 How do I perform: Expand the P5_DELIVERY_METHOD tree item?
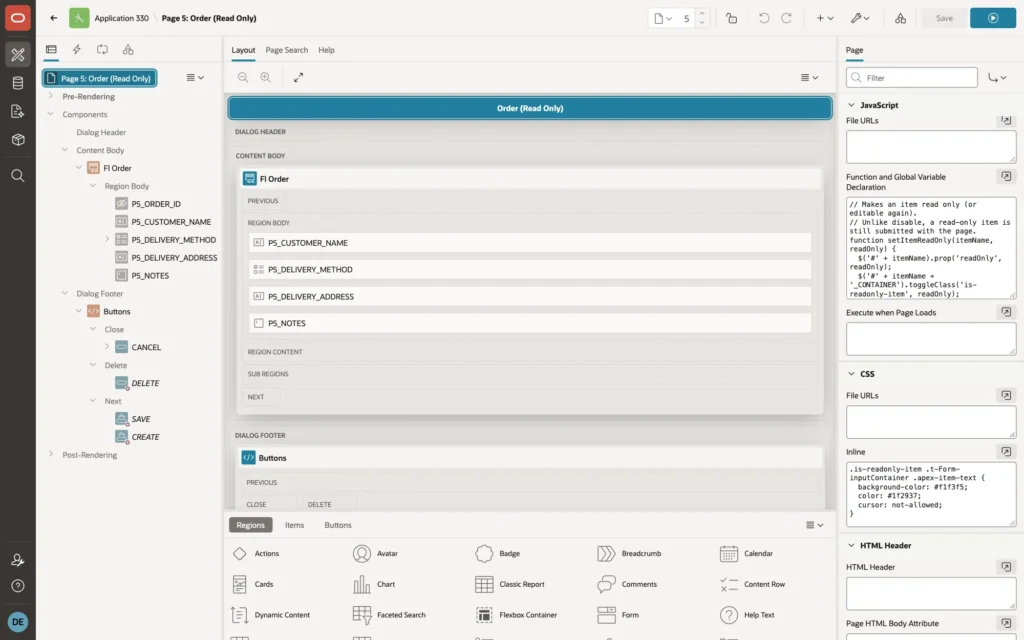107,239
